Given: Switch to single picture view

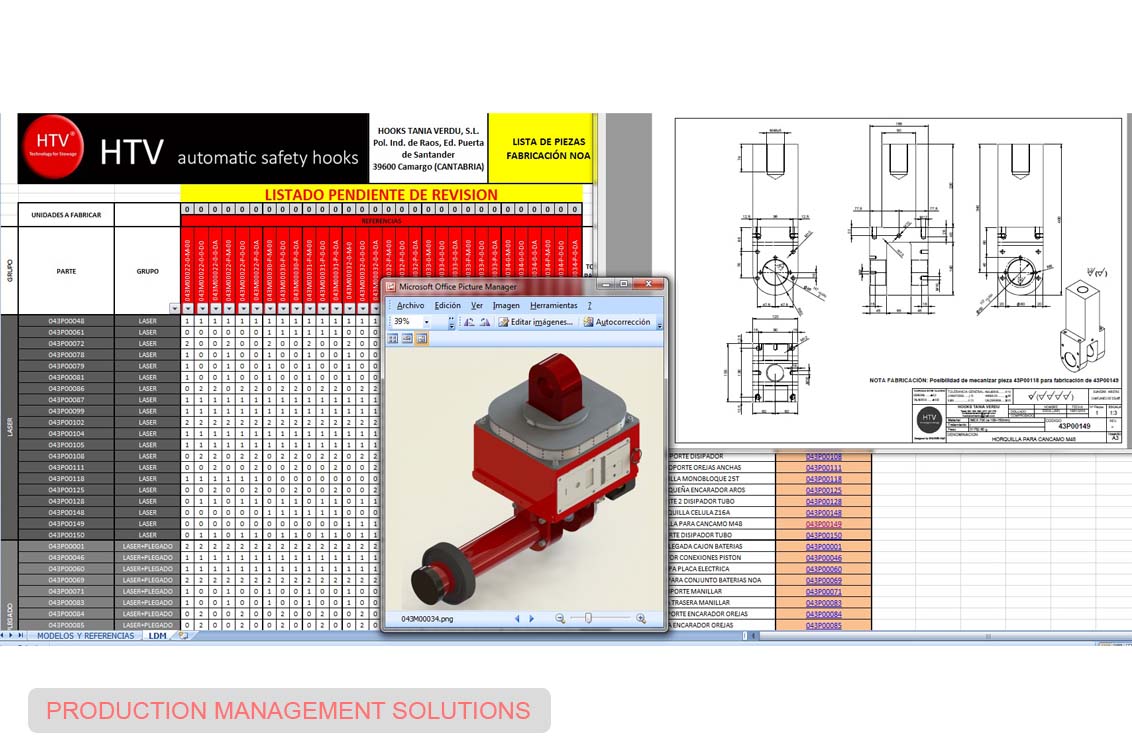Looking at the screenshot, I should click(422, 338).
